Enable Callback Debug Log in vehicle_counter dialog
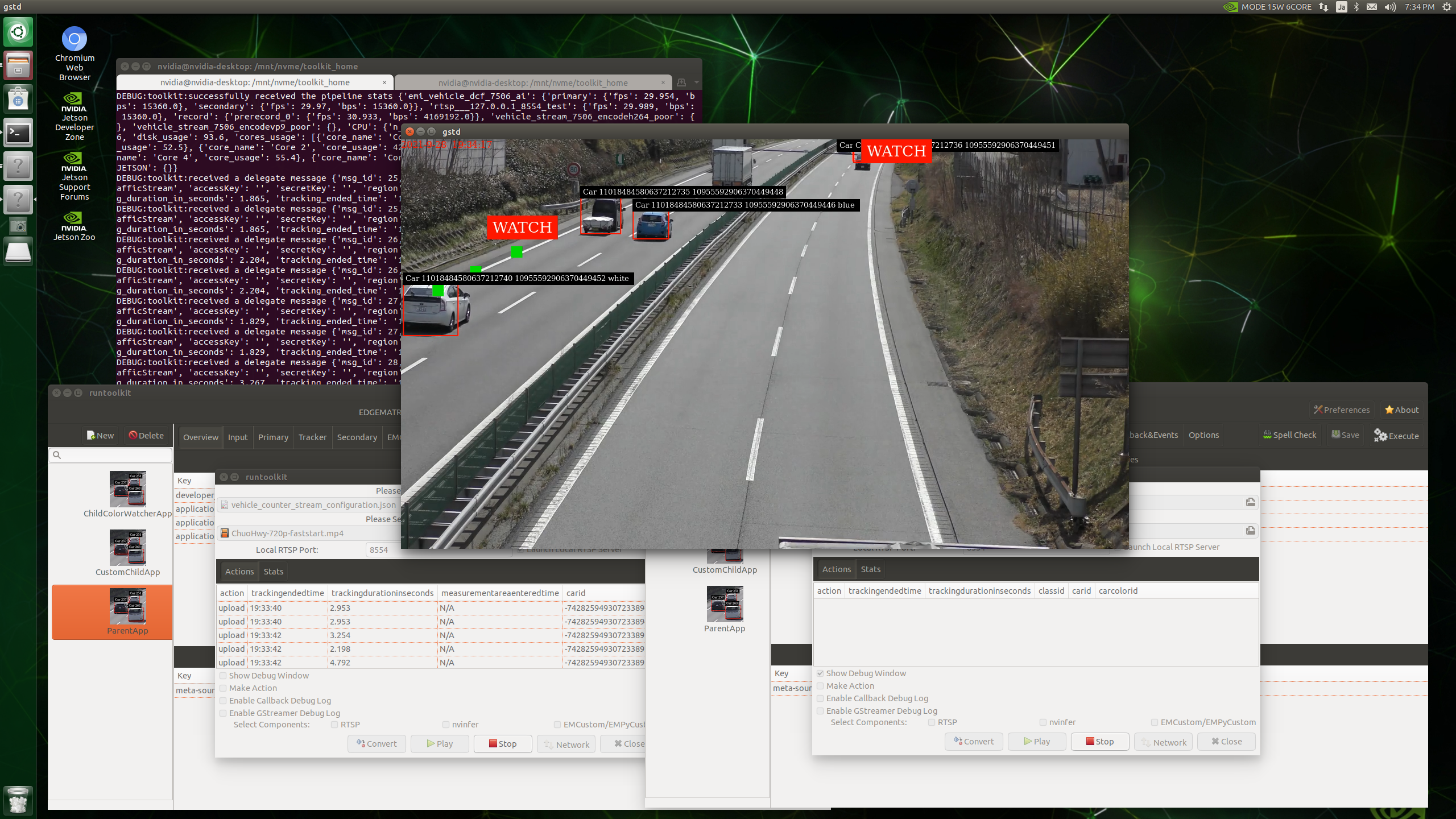Image resolution: width=1456 pixels, height=819 pixels. tap(223, 701)
